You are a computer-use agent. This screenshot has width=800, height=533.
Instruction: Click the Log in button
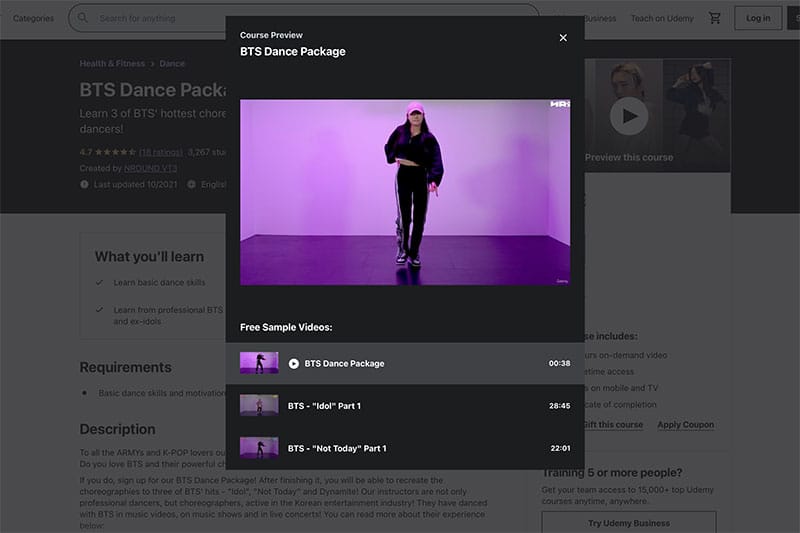click(x=758, y=18)
